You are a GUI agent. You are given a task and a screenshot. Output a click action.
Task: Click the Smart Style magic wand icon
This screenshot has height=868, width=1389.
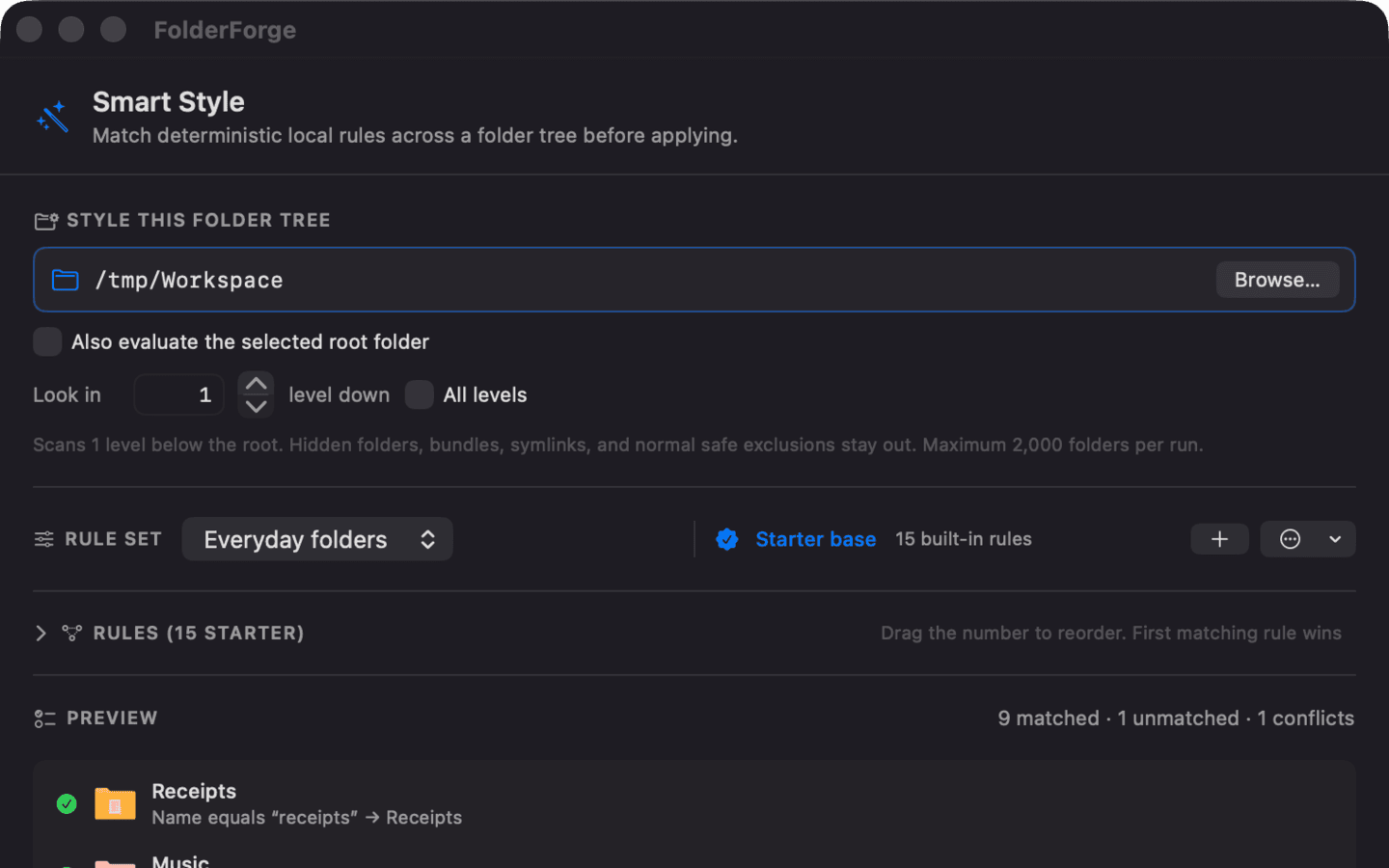(x=52, y=117)
